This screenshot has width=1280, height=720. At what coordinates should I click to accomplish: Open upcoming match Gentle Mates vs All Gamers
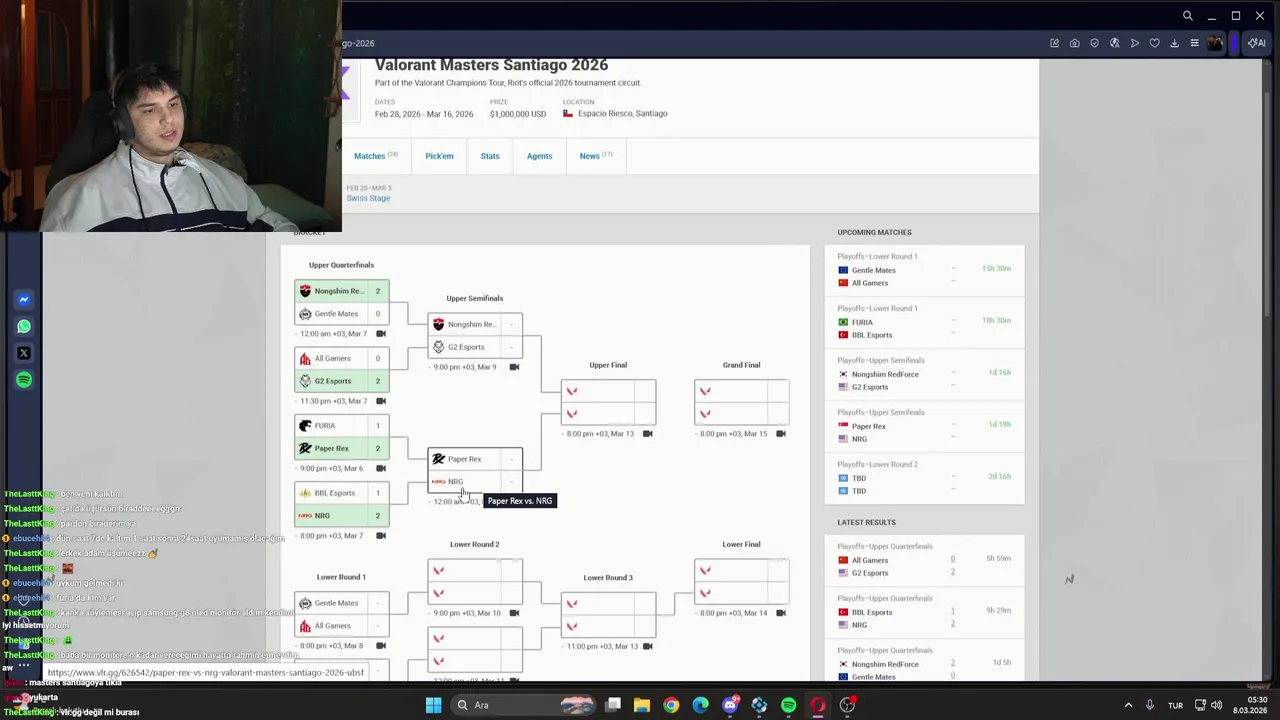924,270
